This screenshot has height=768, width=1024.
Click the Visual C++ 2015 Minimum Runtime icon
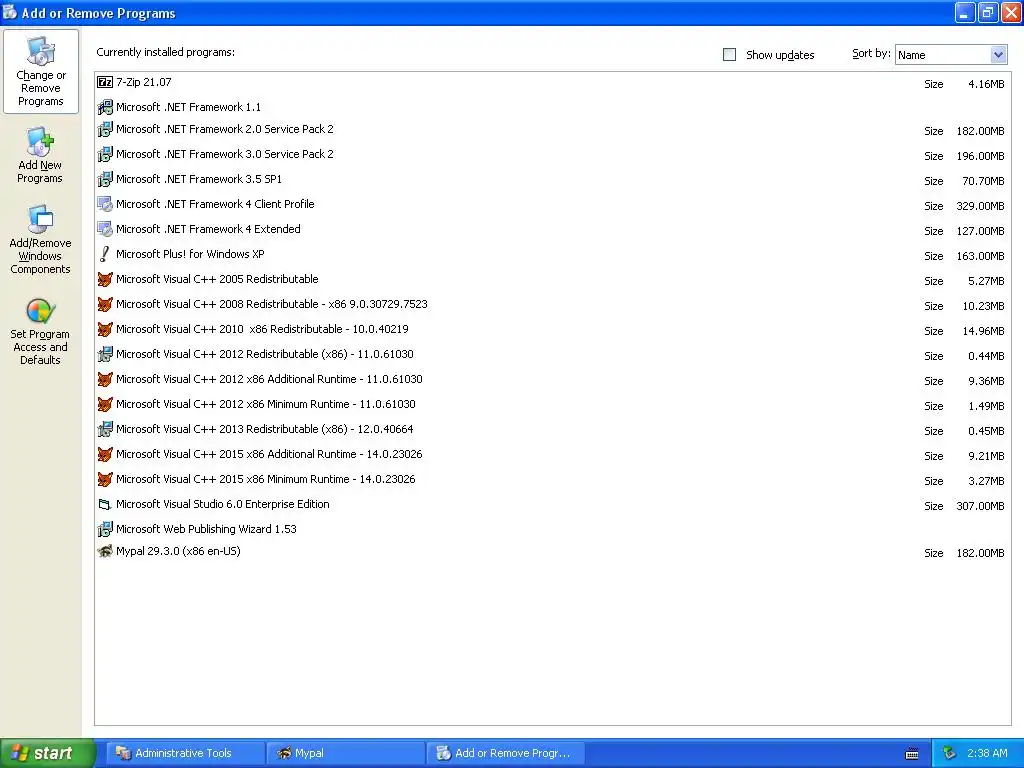pos(104,479)
